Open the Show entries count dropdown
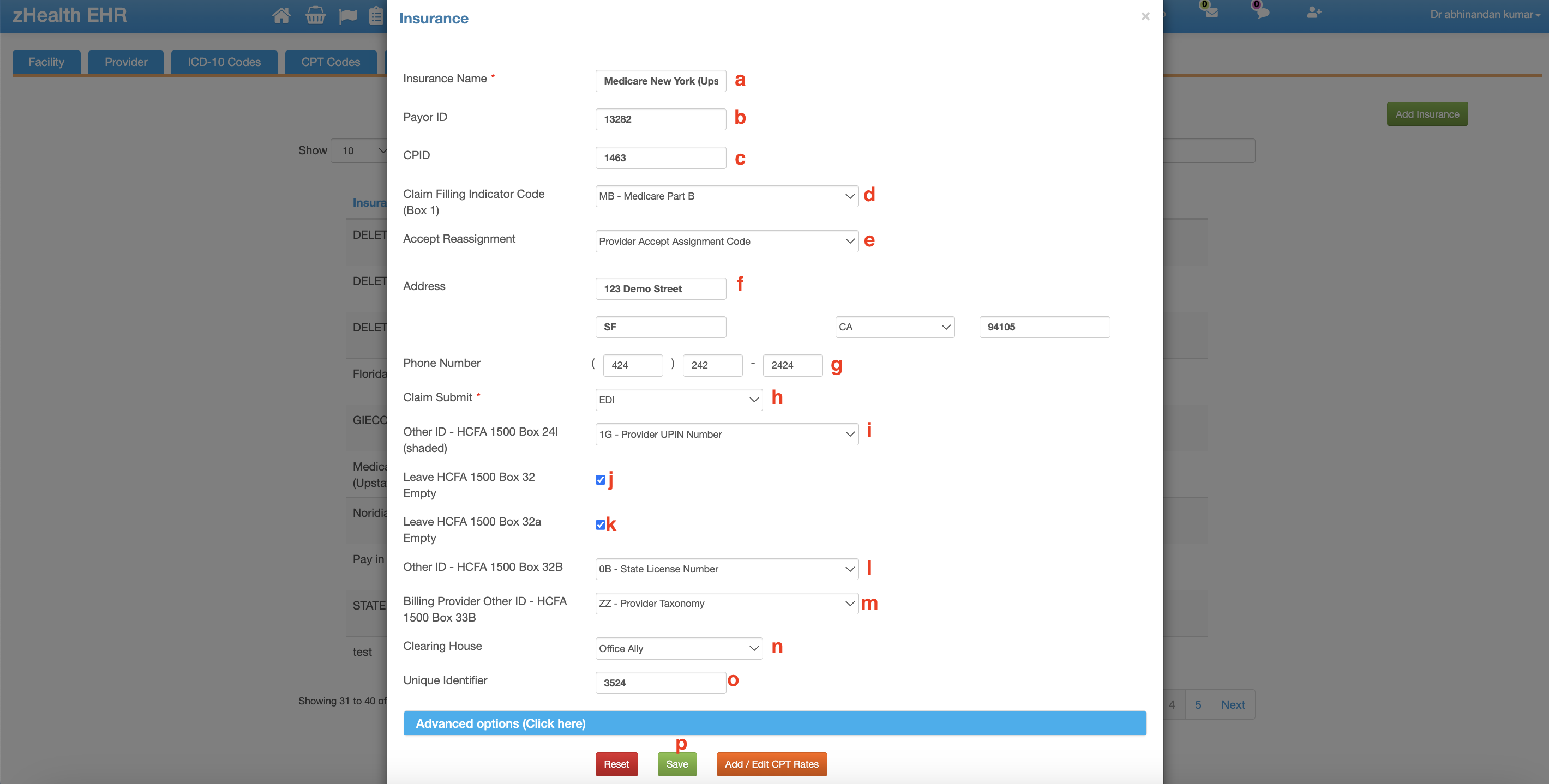This screenshot has height=784, width=1549. 359,150
